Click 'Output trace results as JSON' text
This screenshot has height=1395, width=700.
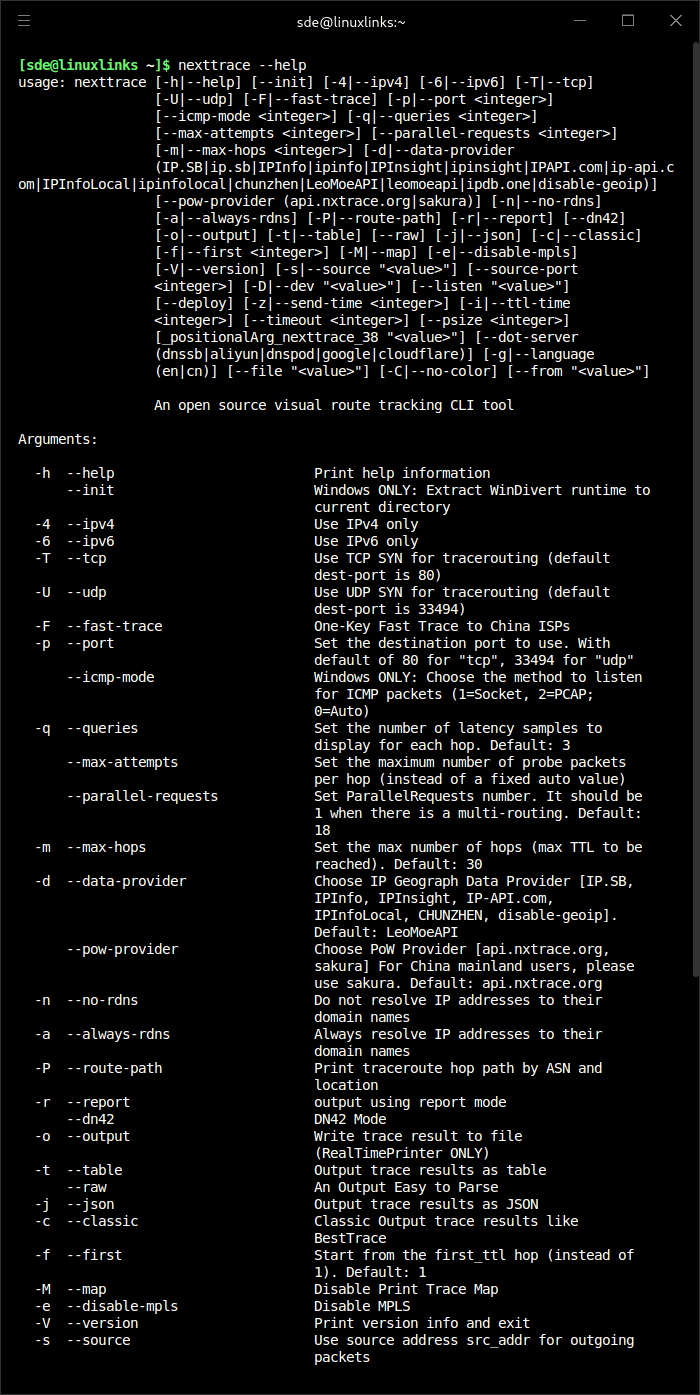click(x=426, y=1204)
